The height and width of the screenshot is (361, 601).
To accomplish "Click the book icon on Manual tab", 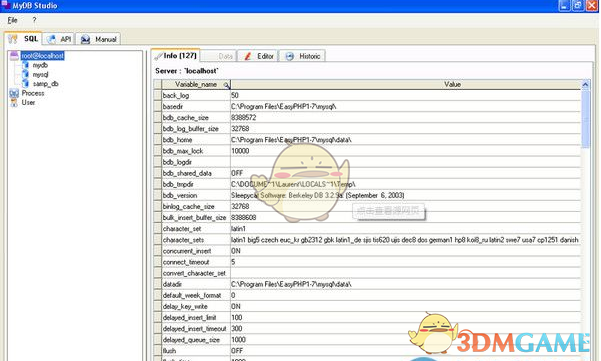I will pos(85,39).
